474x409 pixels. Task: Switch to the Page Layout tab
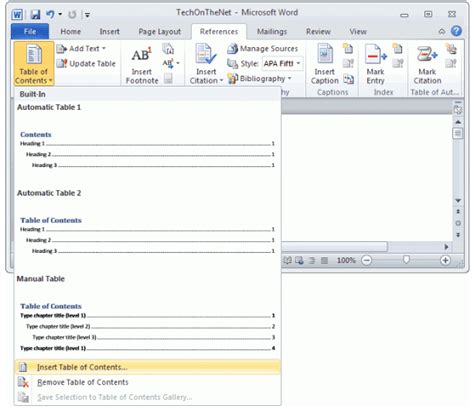[x=160, y=32]
